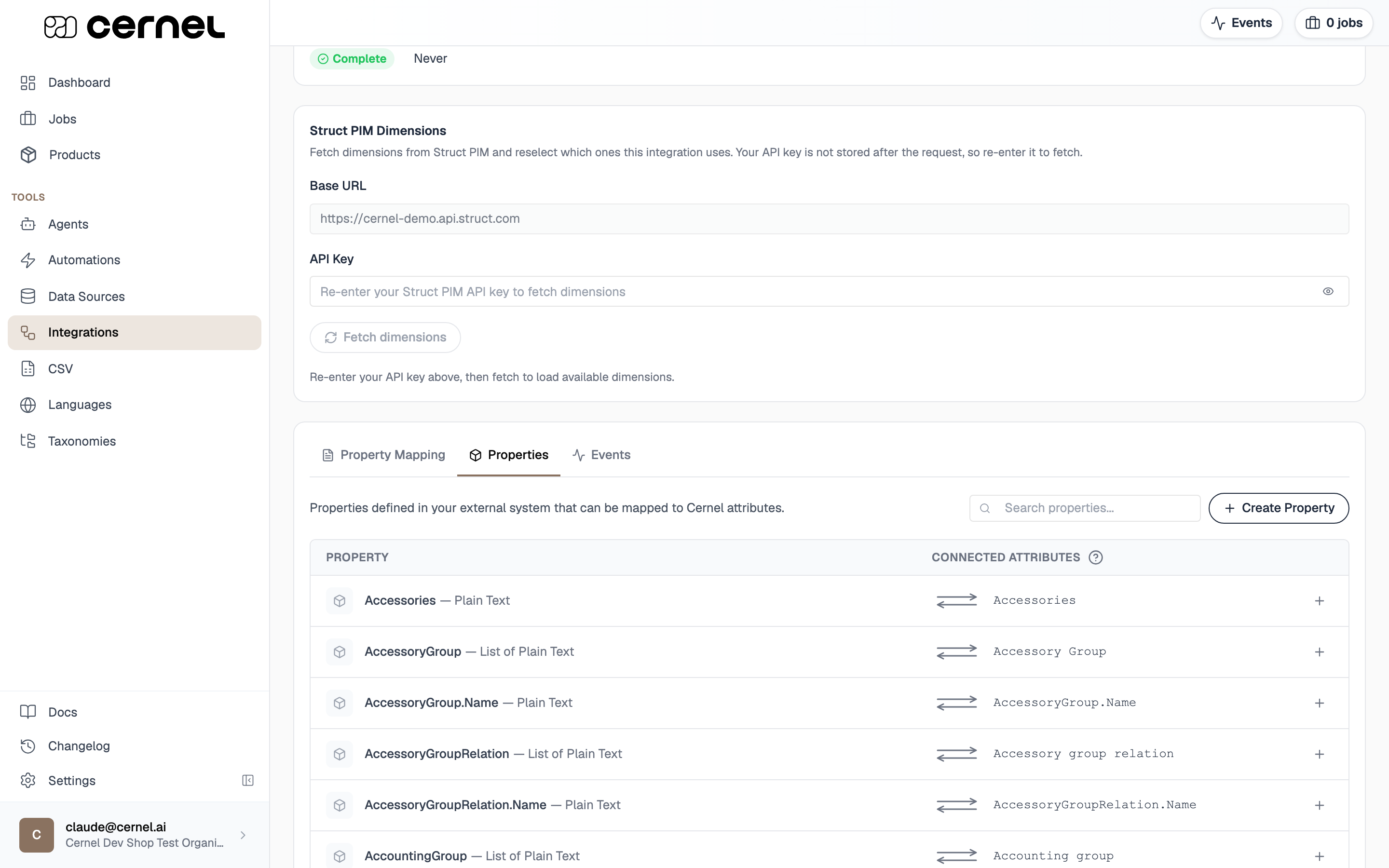Screen dimensions: 1389x868
Task: Add connected attribute to AccessoryGroupRelation.Name row
Action: coord(1320,805)
